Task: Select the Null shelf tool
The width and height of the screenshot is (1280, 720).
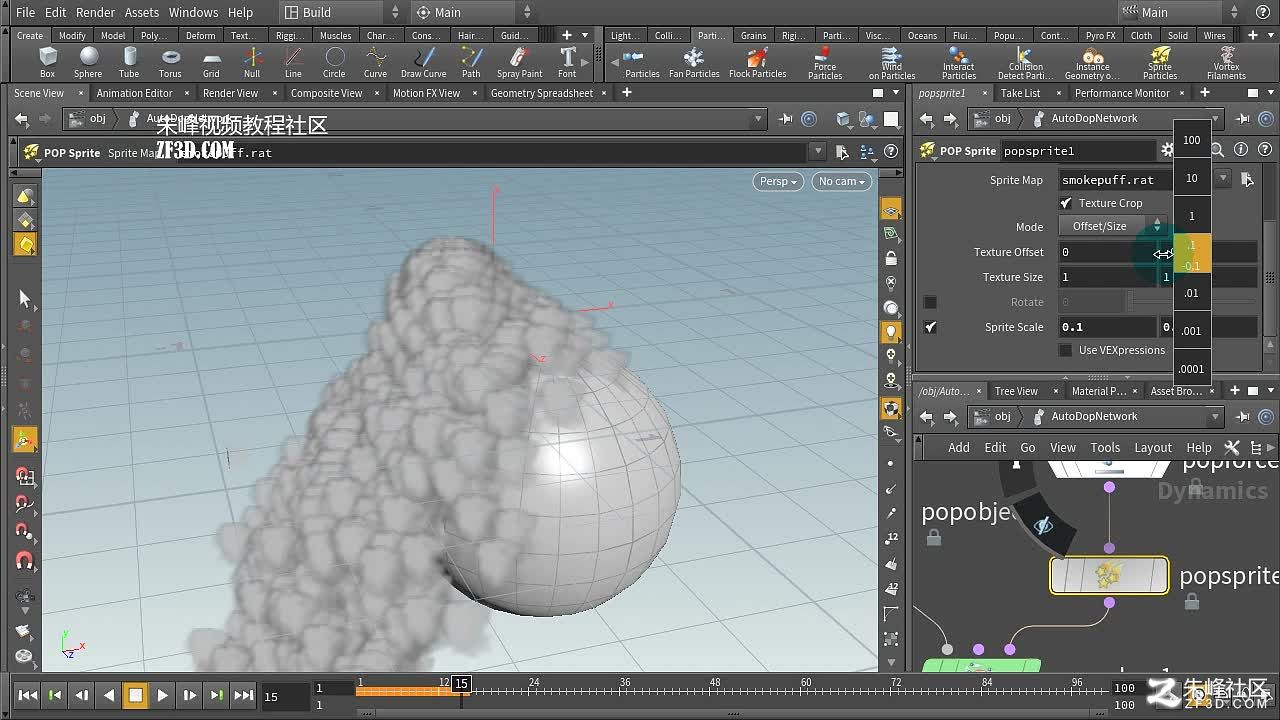Action: point(252,62)
